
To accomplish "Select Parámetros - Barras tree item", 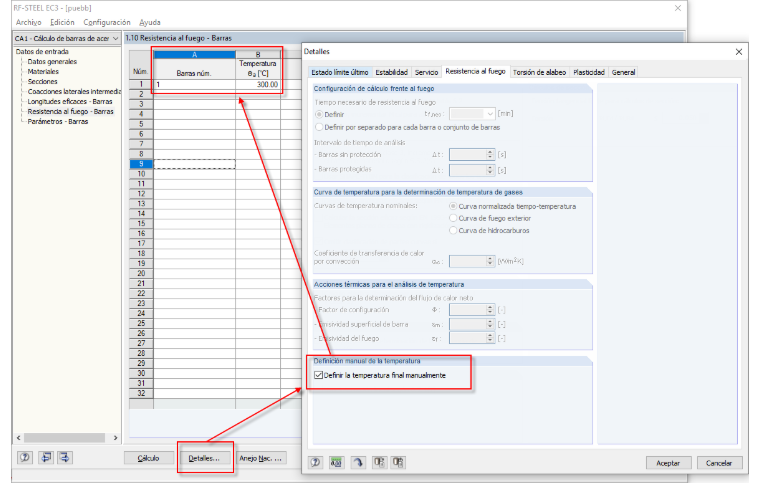I will click(58, 121).
